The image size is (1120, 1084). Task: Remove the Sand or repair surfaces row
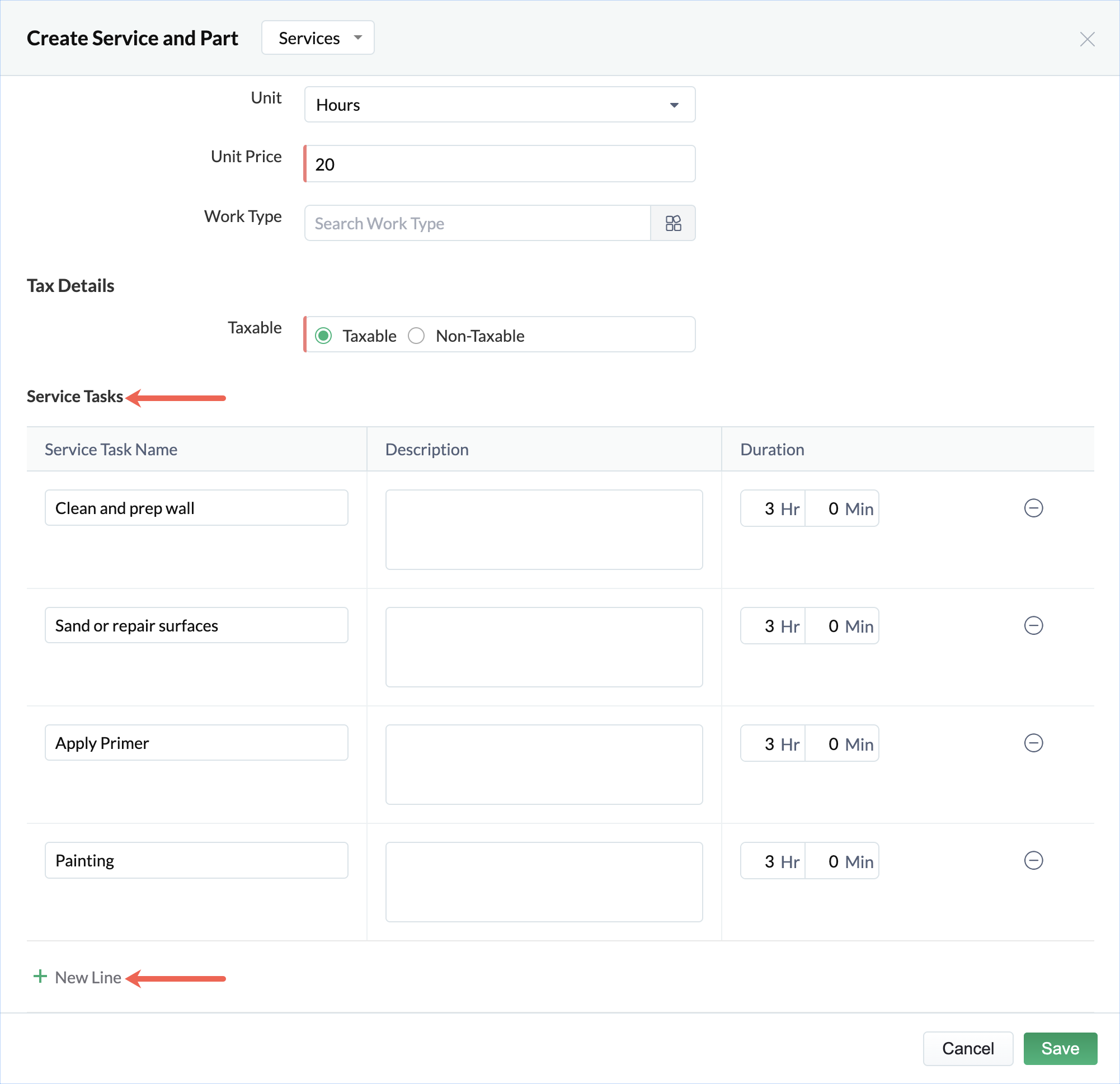1033,625
